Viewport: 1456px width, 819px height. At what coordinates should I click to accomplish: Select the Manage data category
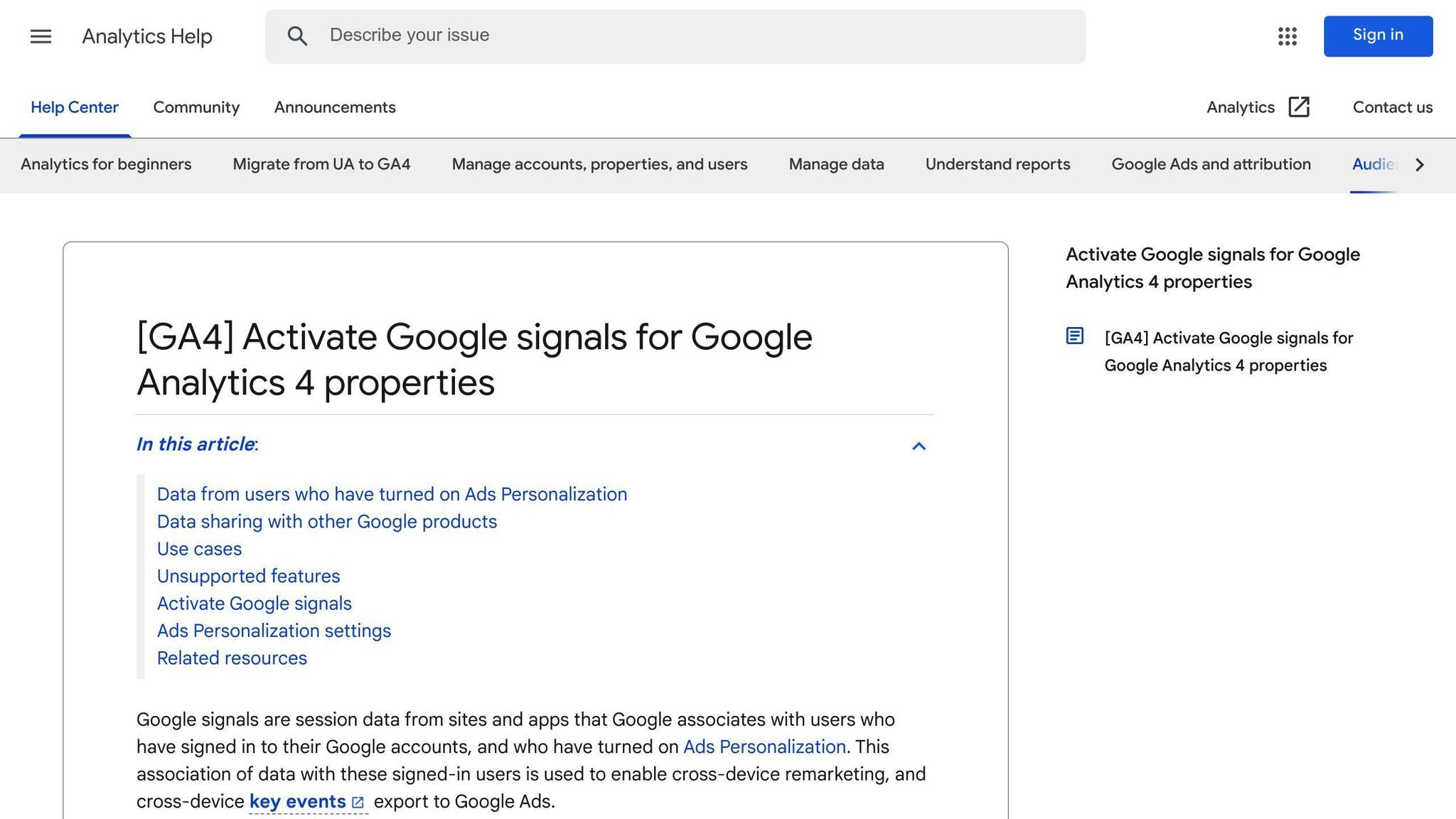coord(836,164)
